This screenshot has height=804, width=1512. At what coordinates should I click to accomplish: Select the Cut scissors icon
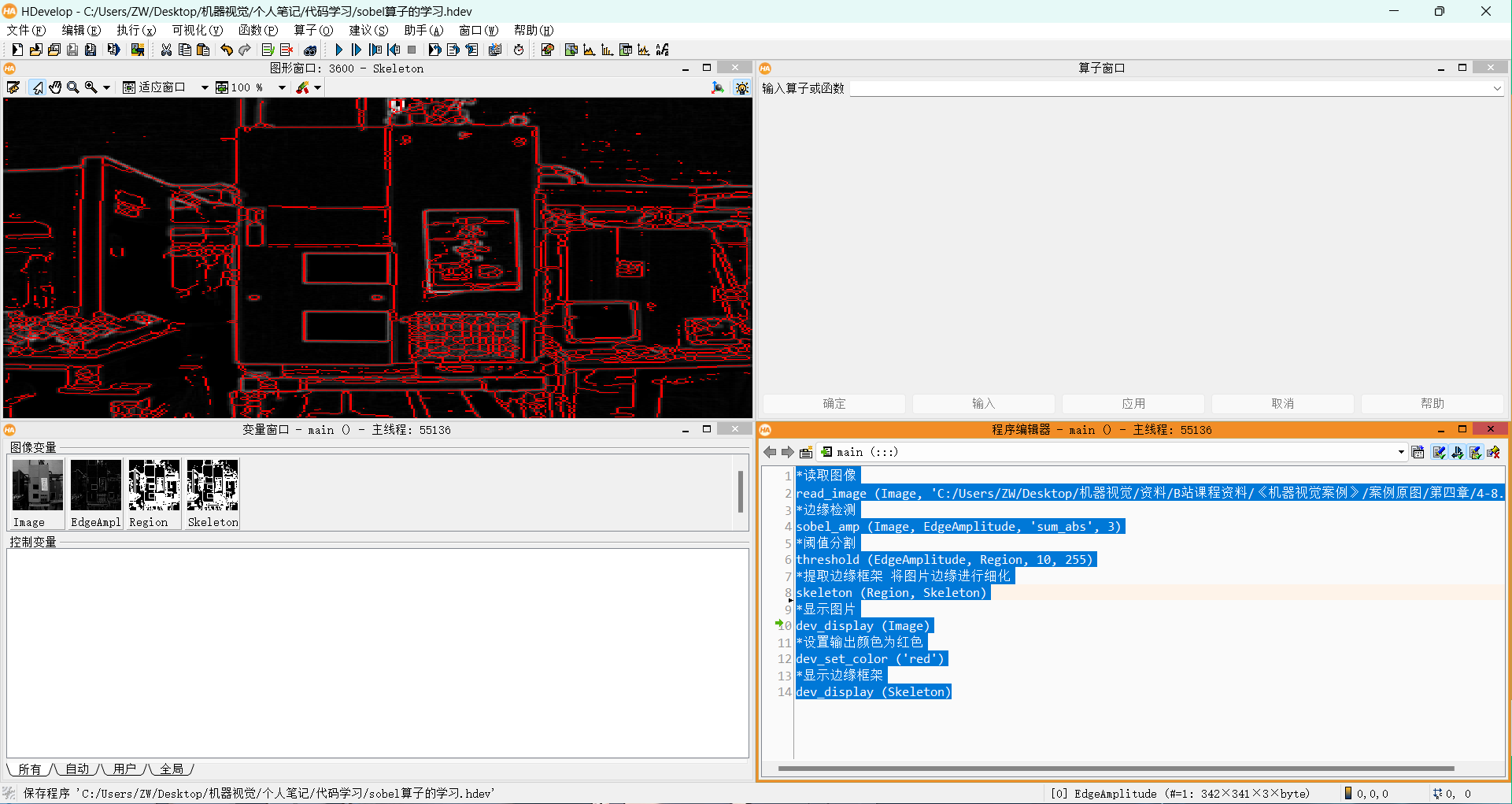166,50
